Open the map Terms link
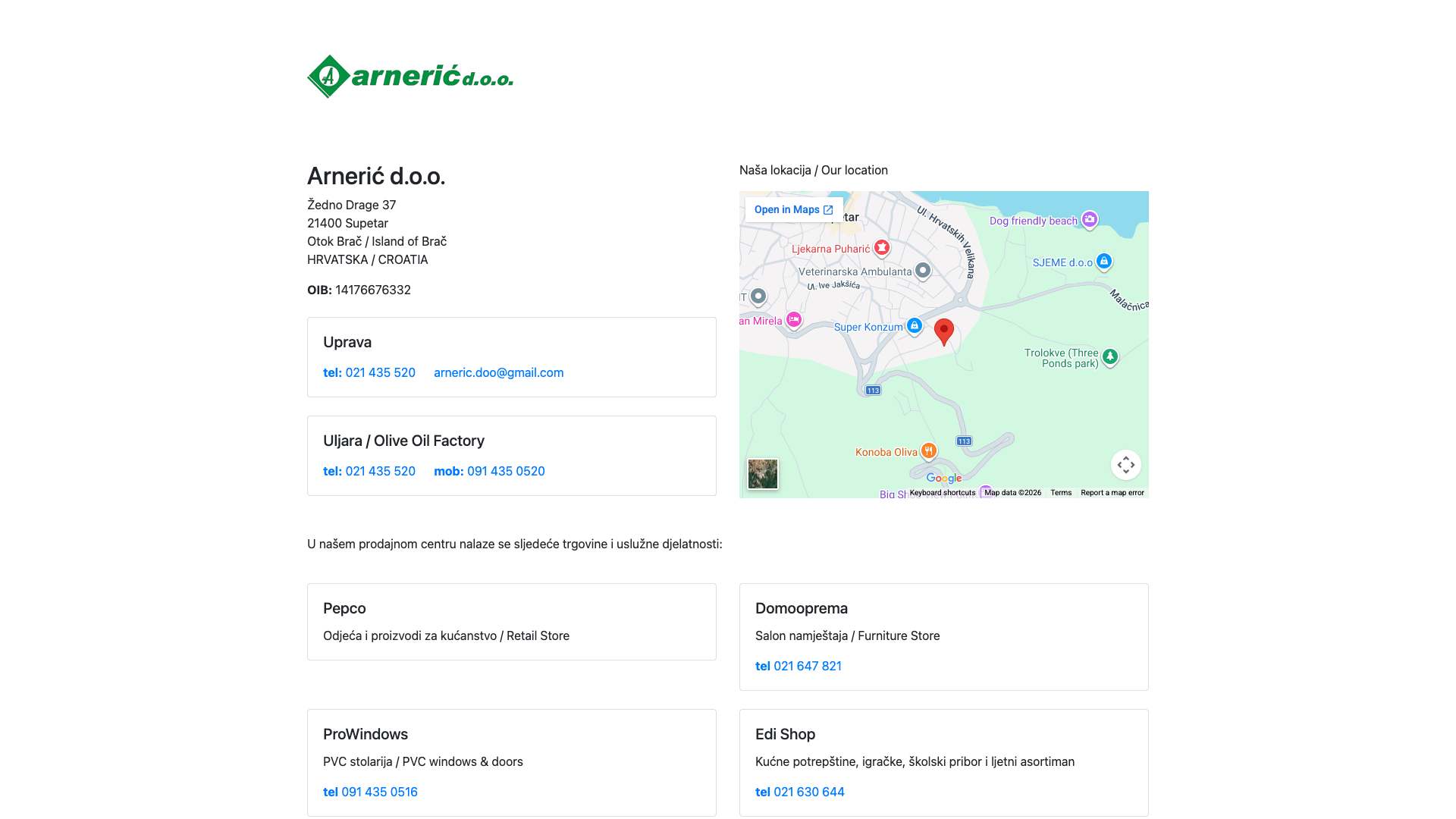 [1061, 493]
